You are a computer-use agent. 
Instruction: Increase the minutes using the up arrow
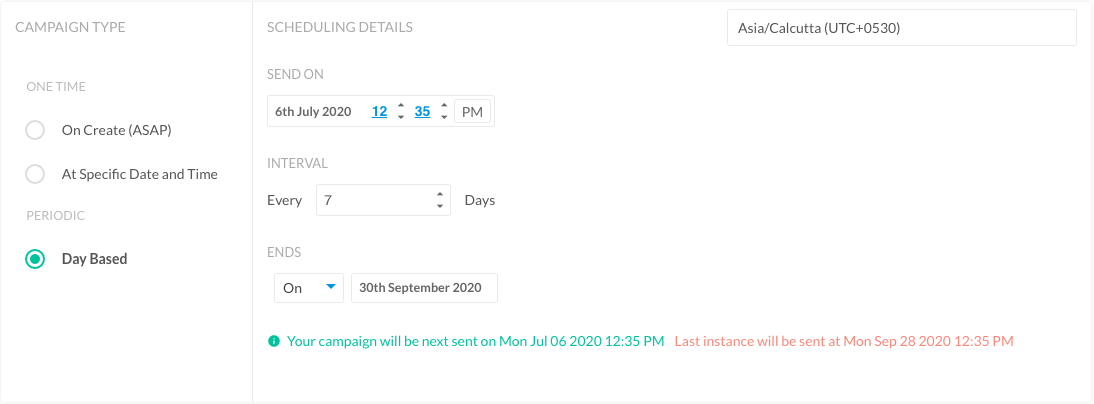(444, 106)
